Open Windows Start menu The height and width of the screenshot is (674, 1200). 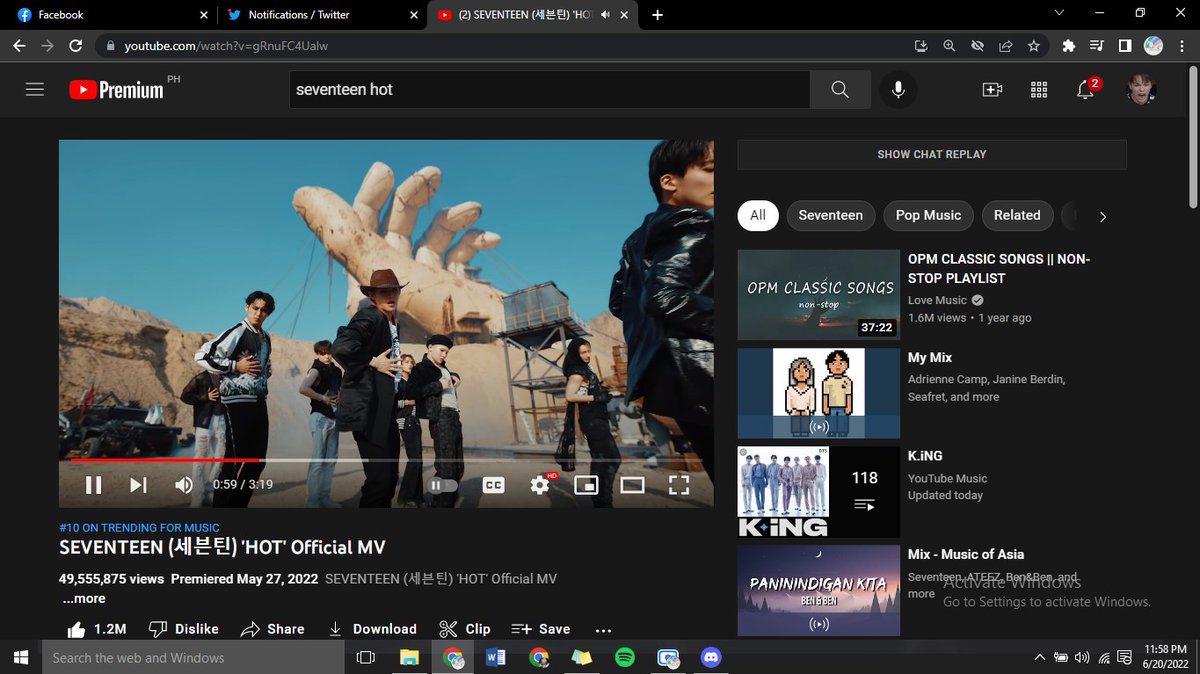pyautogui.click(x=20, y=657)
